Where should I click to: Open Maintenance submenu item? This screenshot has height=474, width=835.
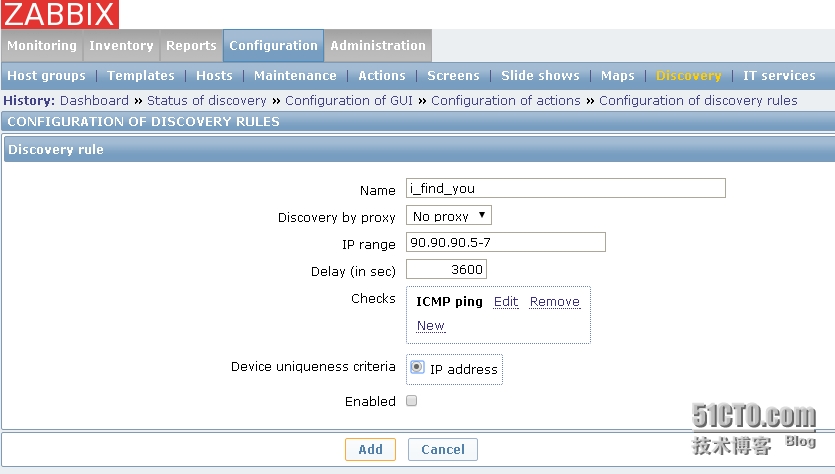pos(295,76)
